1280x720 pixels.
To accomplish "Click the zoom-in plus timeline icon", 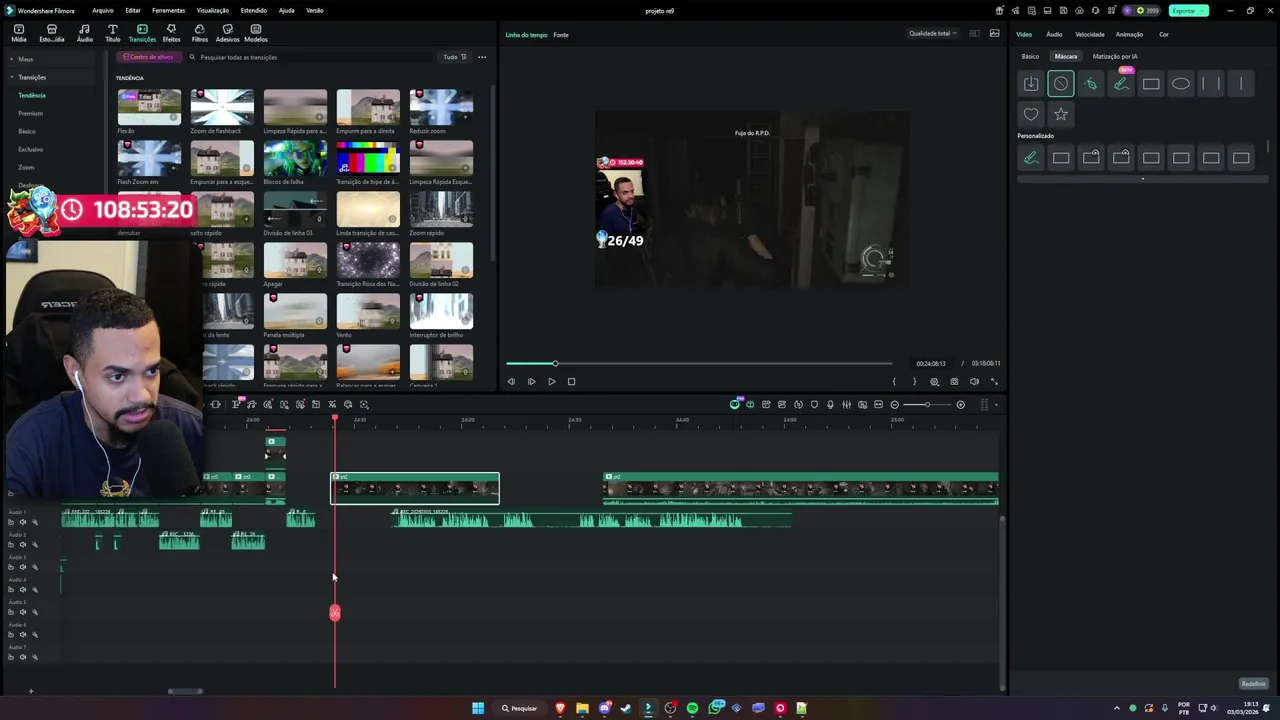I will 961,405.
